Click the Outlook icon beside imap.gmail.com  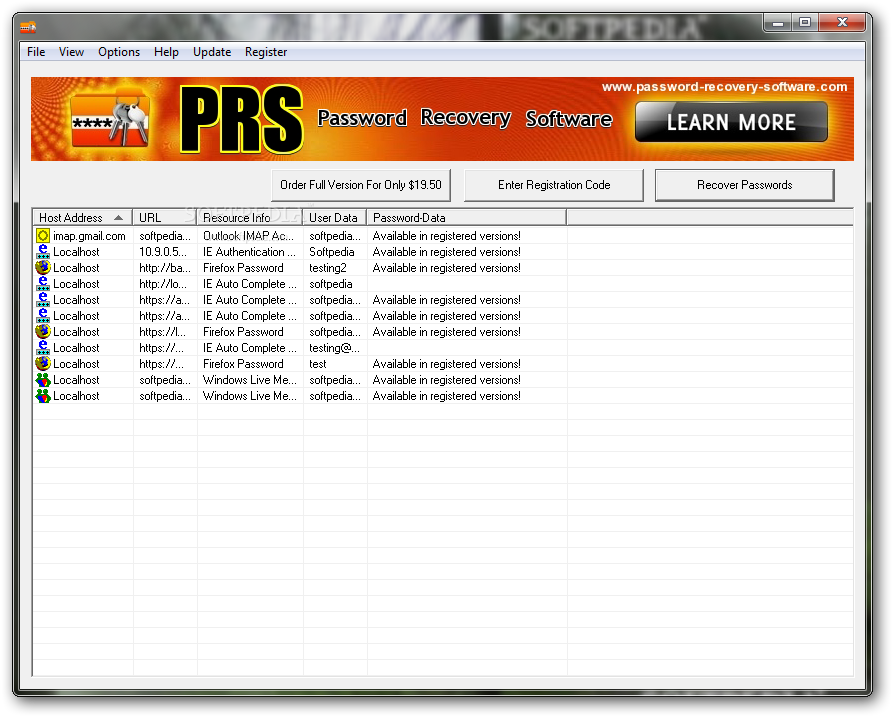(x=43, y=236)
